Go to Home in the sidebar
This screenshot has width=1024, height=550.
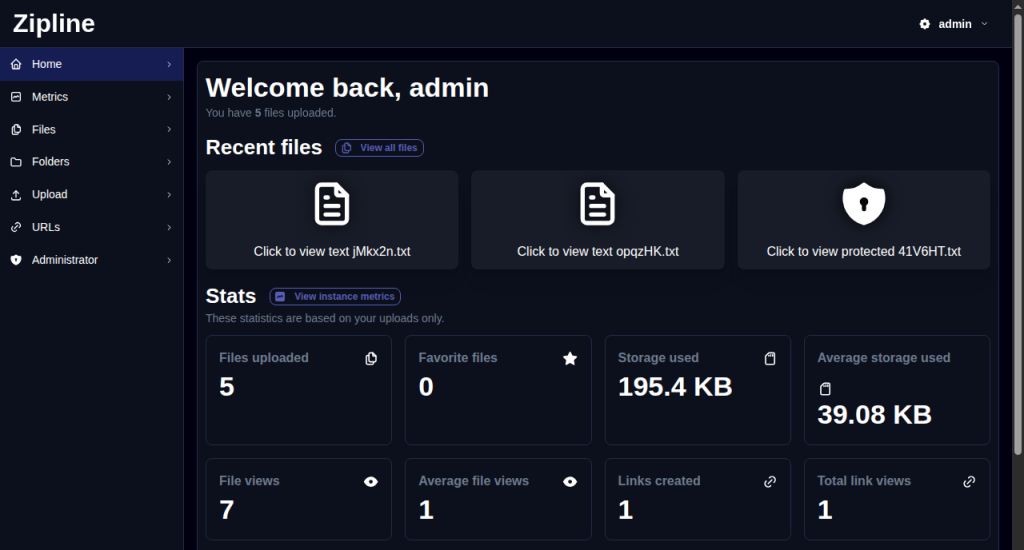[91, 64]
